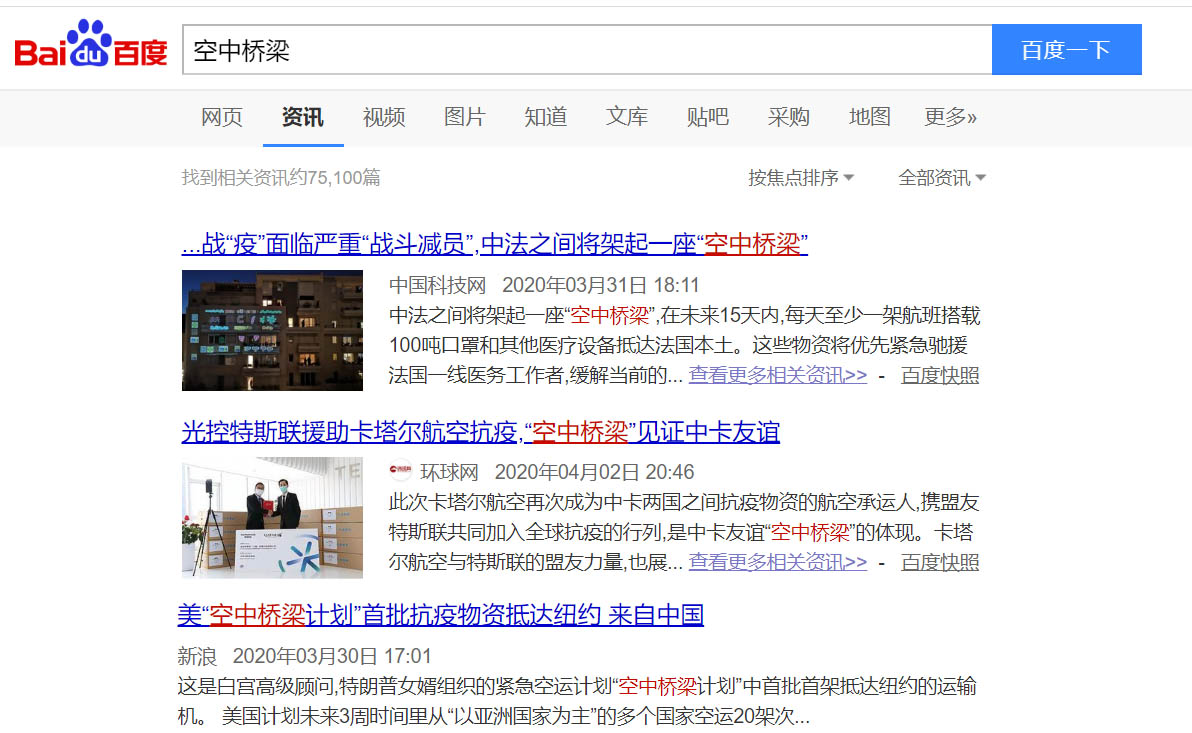Select the 资讯 tab
This screenshot has width=1192, height=733.
coord(303,117)
